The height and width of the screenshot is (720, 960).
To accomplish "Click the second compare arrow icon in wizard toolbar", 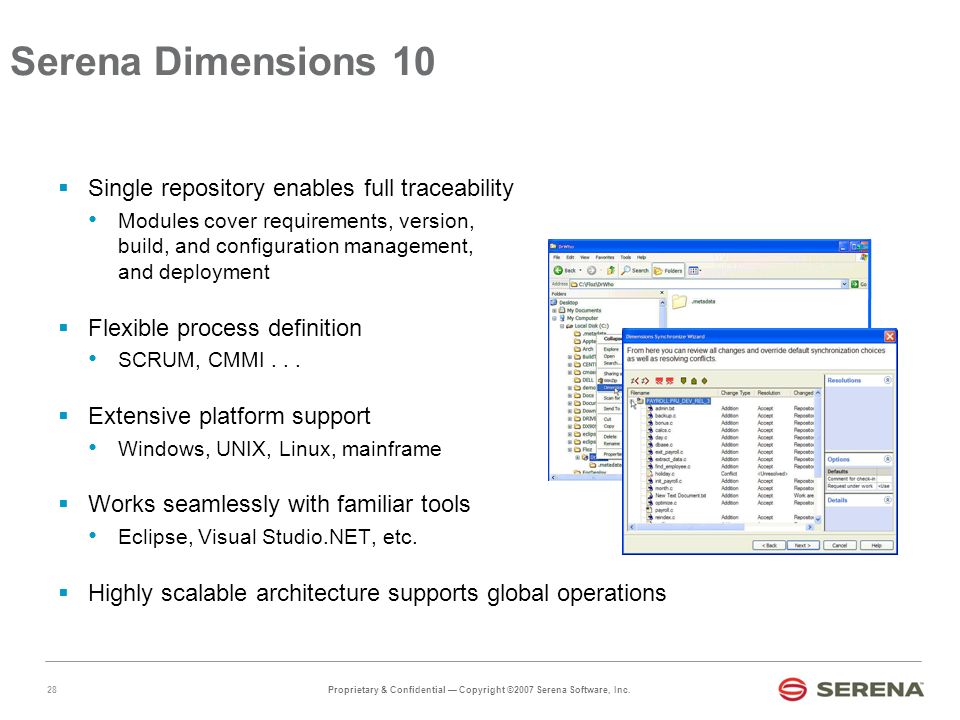I will 645,381.
